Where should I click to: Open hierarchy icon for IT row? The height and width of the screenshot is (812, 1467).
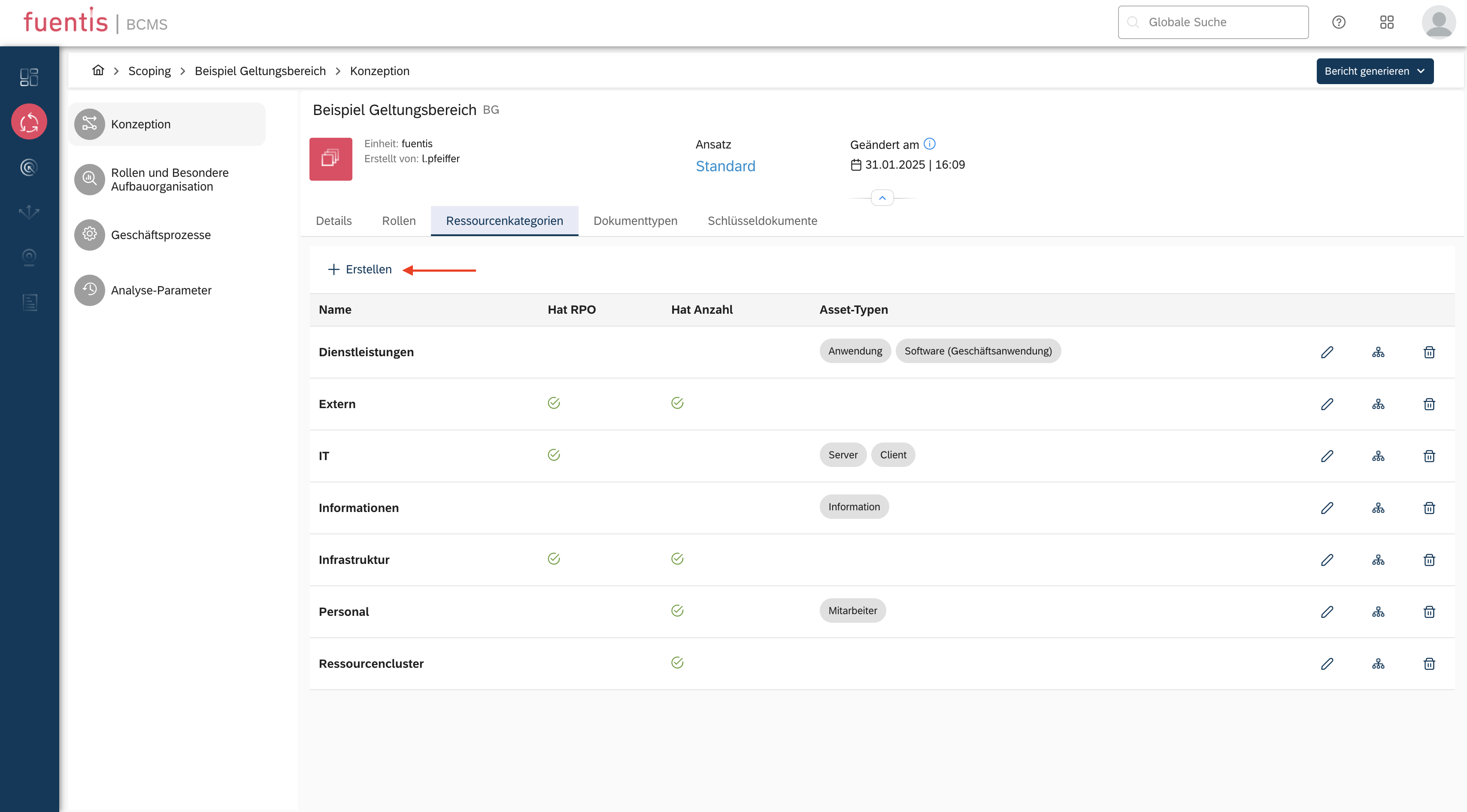(x=1378, y=455)
